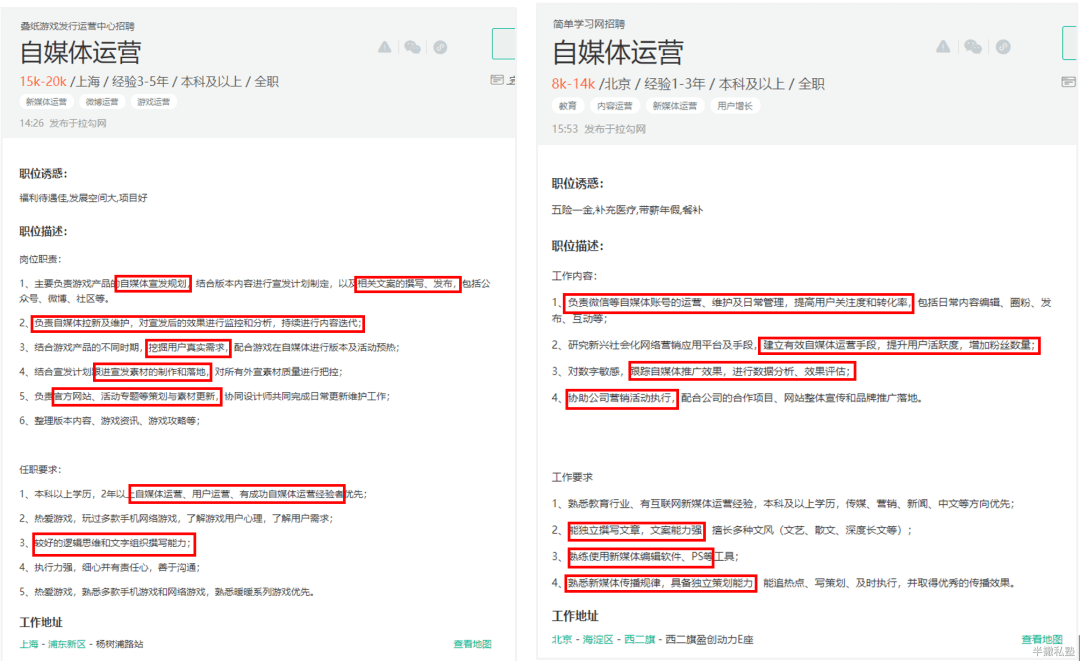Click the report warning icon on Shanghai job

pos(385,47)
